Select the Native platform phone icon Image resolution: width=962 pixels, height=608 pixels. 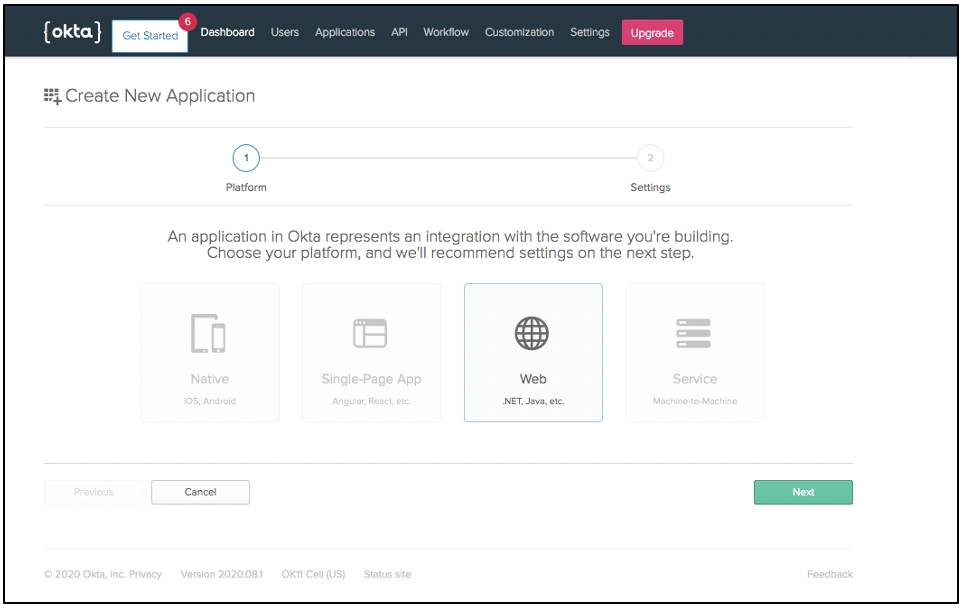(x=209, y=333)
